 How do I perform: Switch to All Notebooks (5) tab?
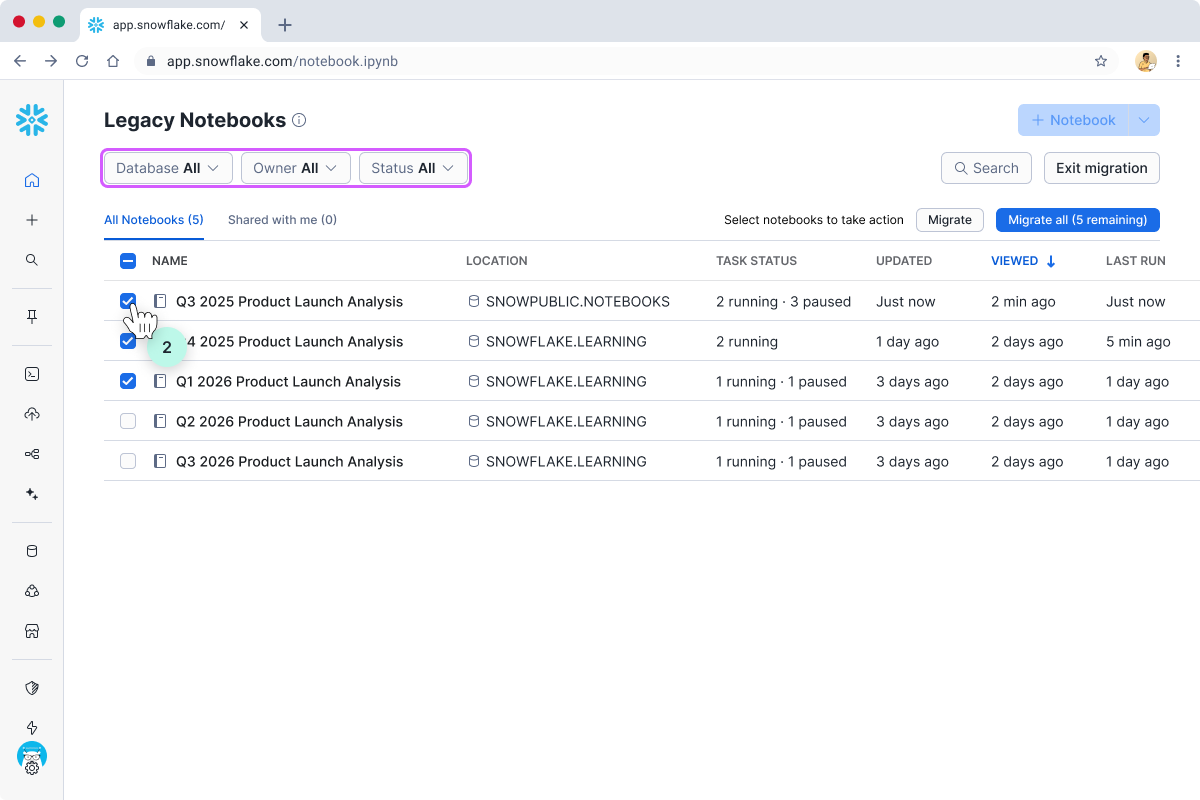tap(154, 220)
